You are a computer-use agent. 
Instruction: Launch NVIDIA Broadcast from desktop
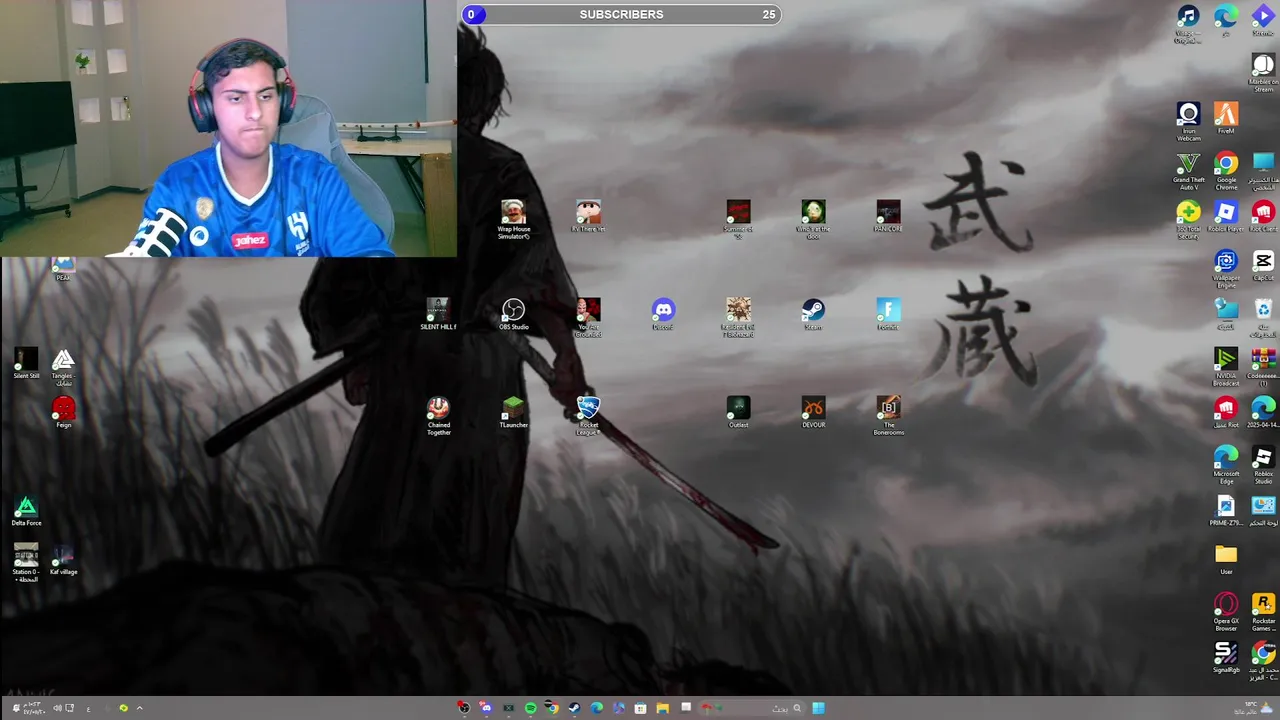1226,367
